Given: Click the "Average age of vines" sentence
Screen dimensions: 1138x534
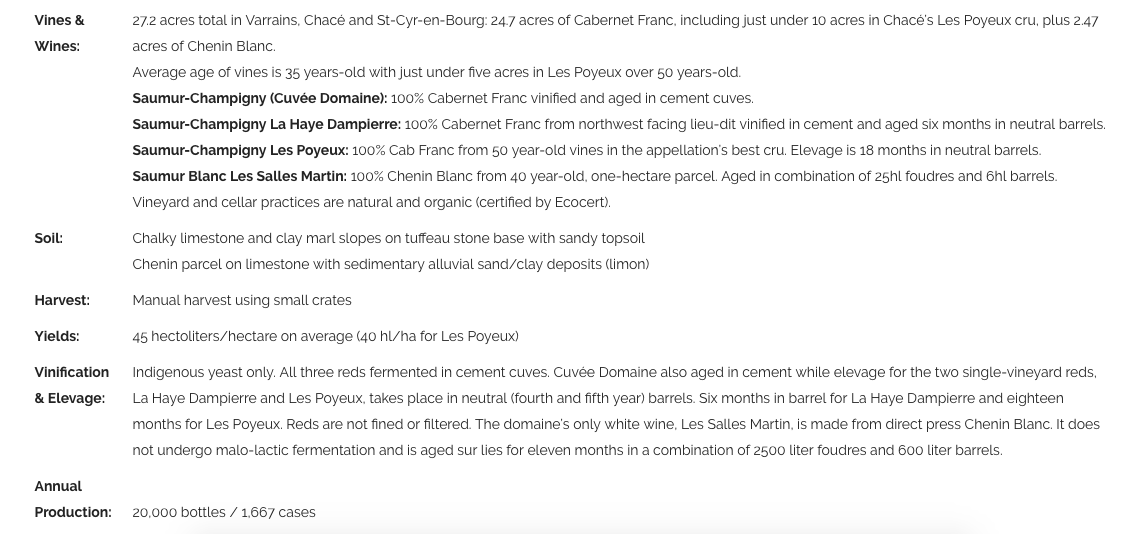Looking at the screenshot, I should tap(436, 72).
